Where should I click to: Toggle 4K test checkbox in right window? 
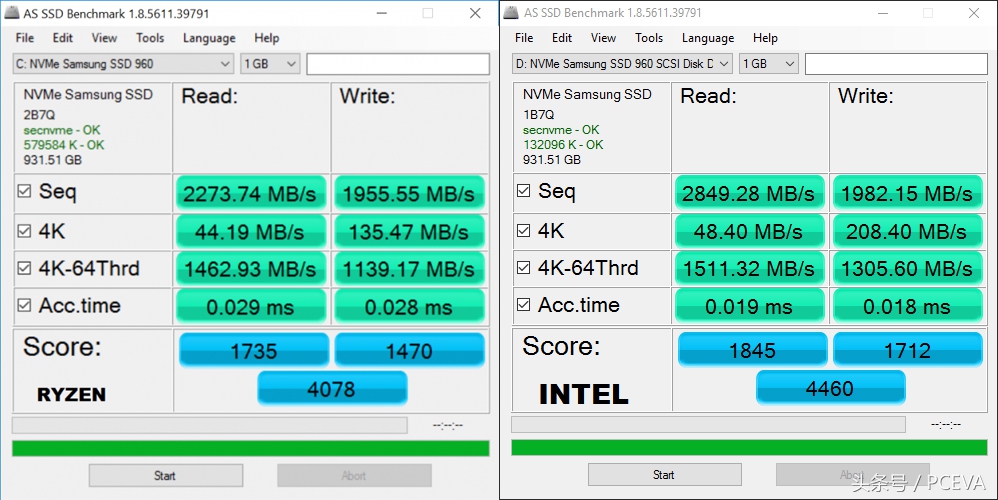(x=523, y=231)
